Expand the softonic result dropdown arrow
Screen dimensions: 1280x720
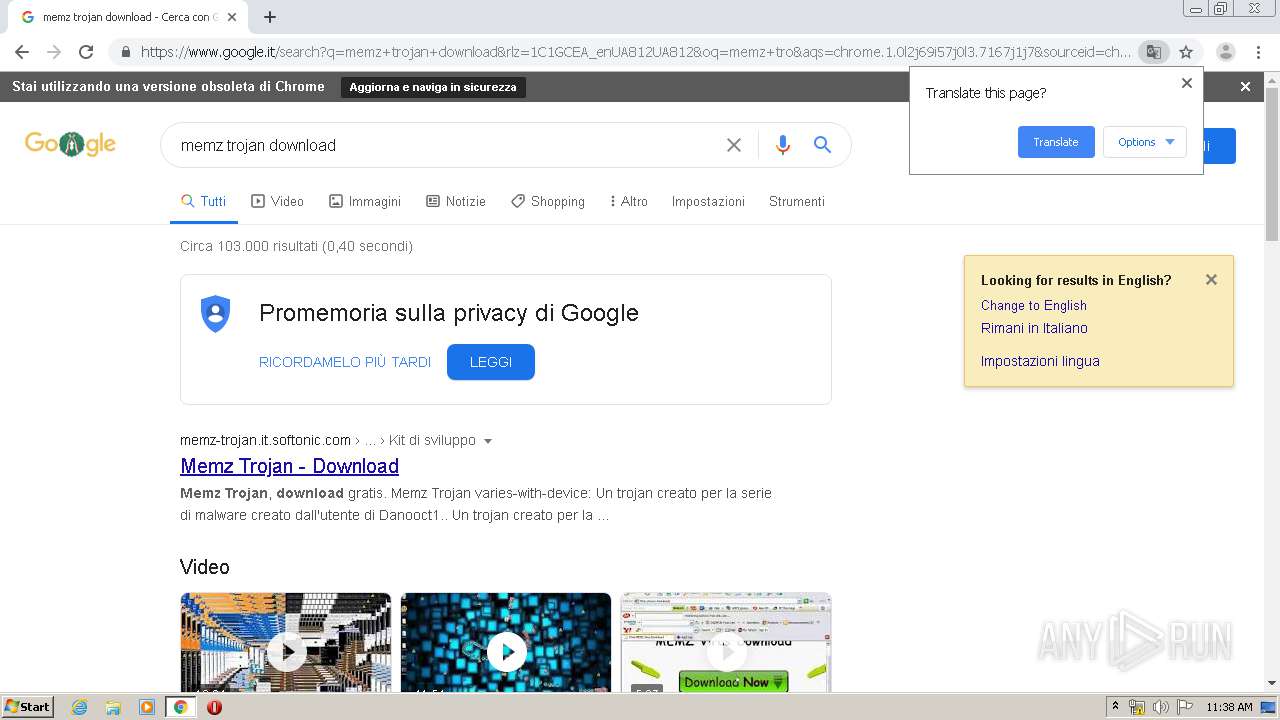(488, 441)
